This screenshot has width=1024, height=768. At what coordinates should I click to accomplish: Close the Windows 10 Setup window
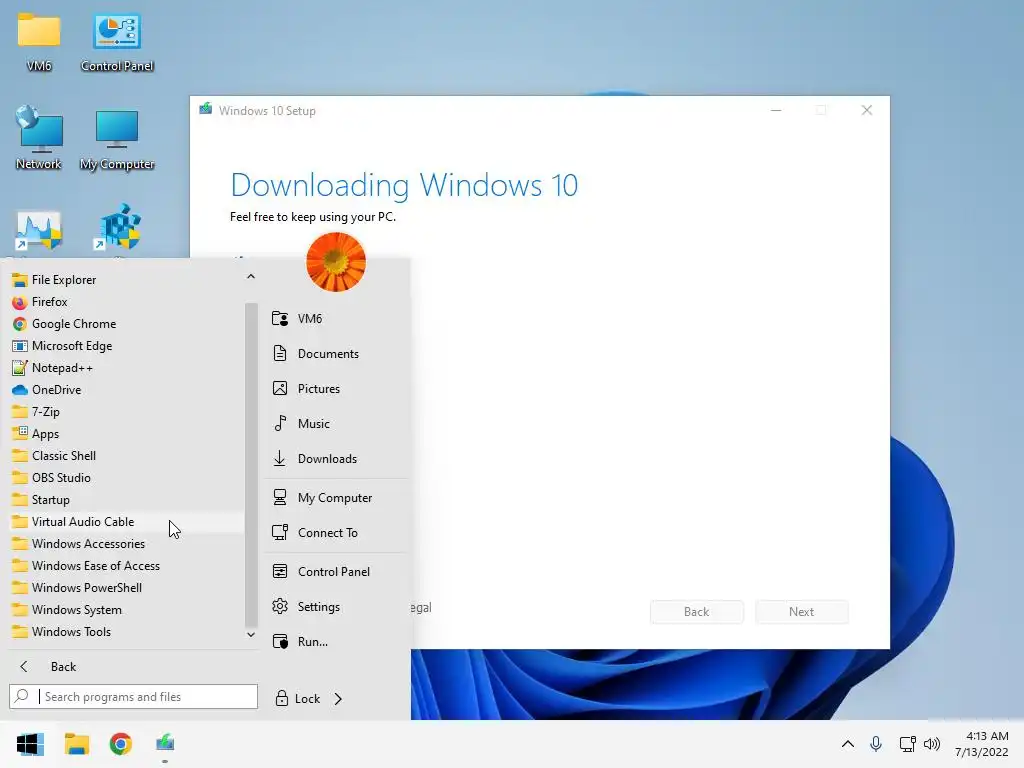tap(867, 110)
